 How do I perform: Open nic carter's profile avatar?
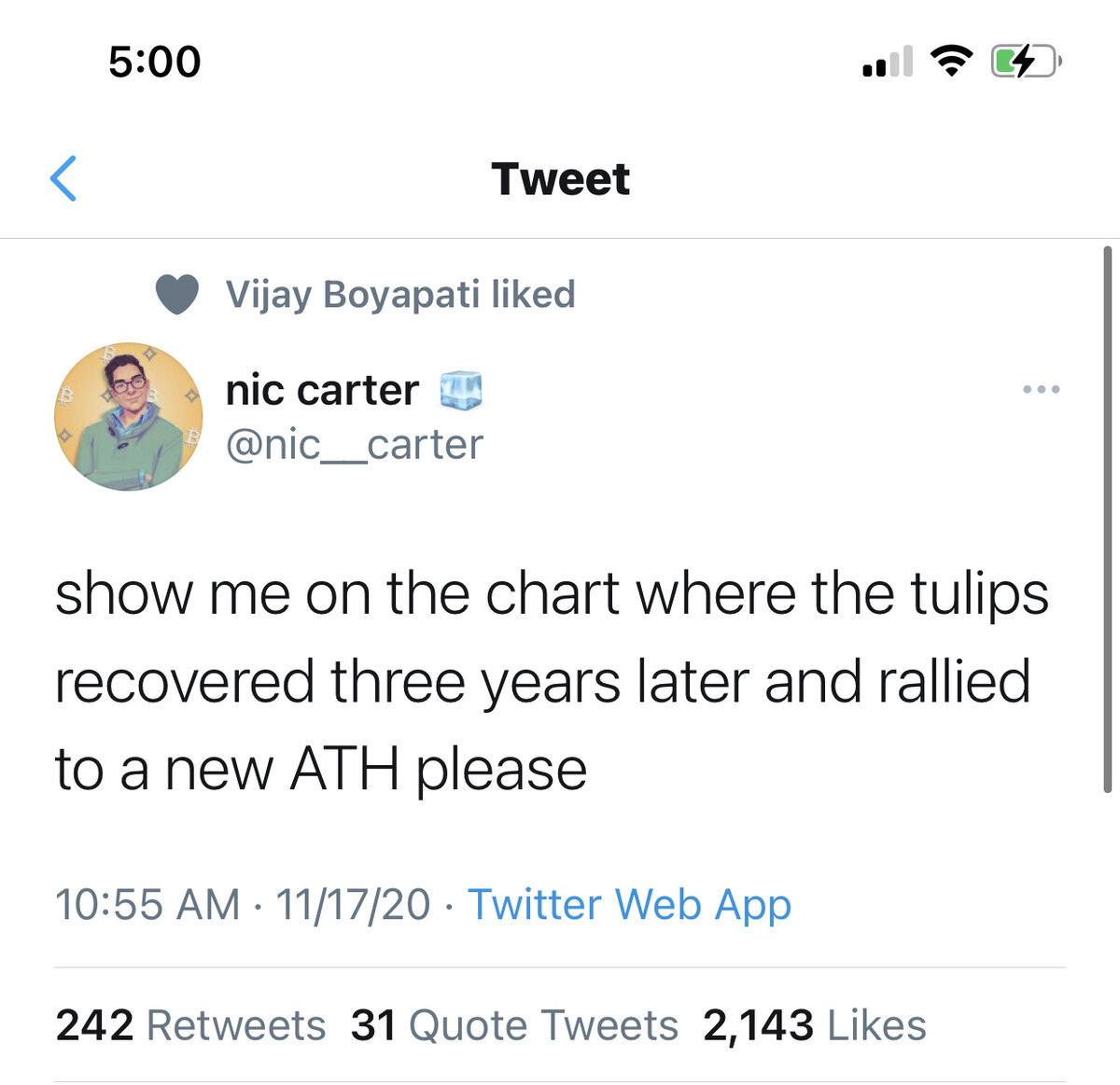click(129, 416)
